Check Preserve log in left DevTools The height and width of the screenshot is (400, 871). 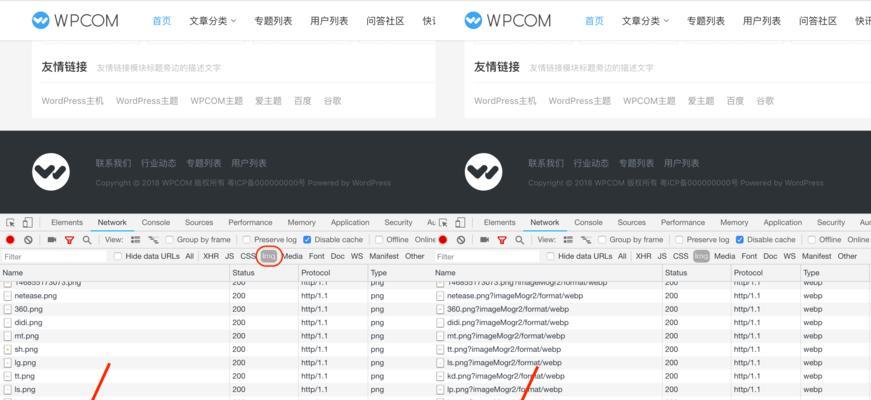(247, 240)
